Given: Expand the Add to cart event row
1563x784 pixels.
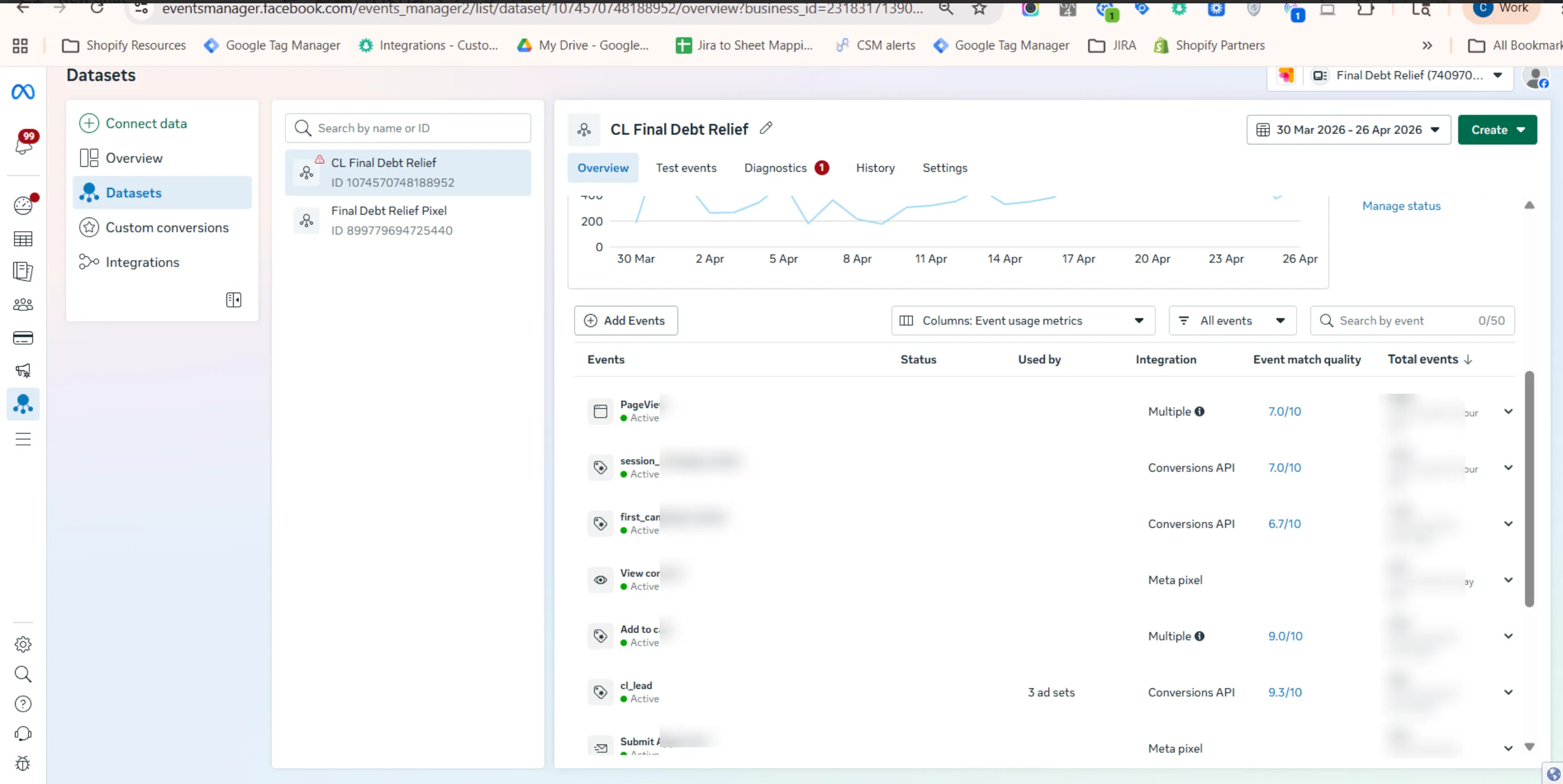Looking at the screenshot, I should 1508,636.
